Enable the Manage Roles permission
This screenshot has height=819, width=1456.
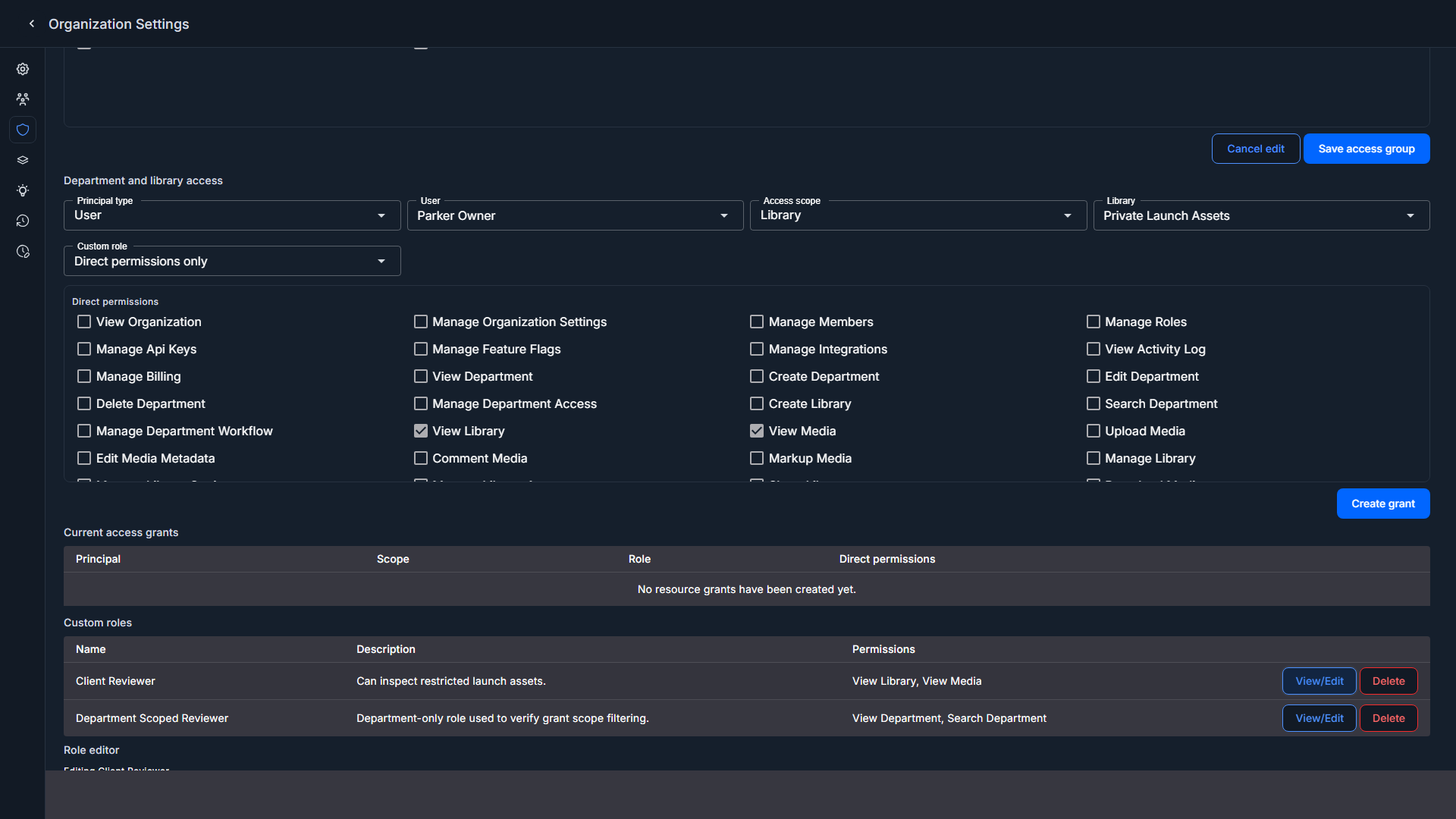click(1094, 322)
